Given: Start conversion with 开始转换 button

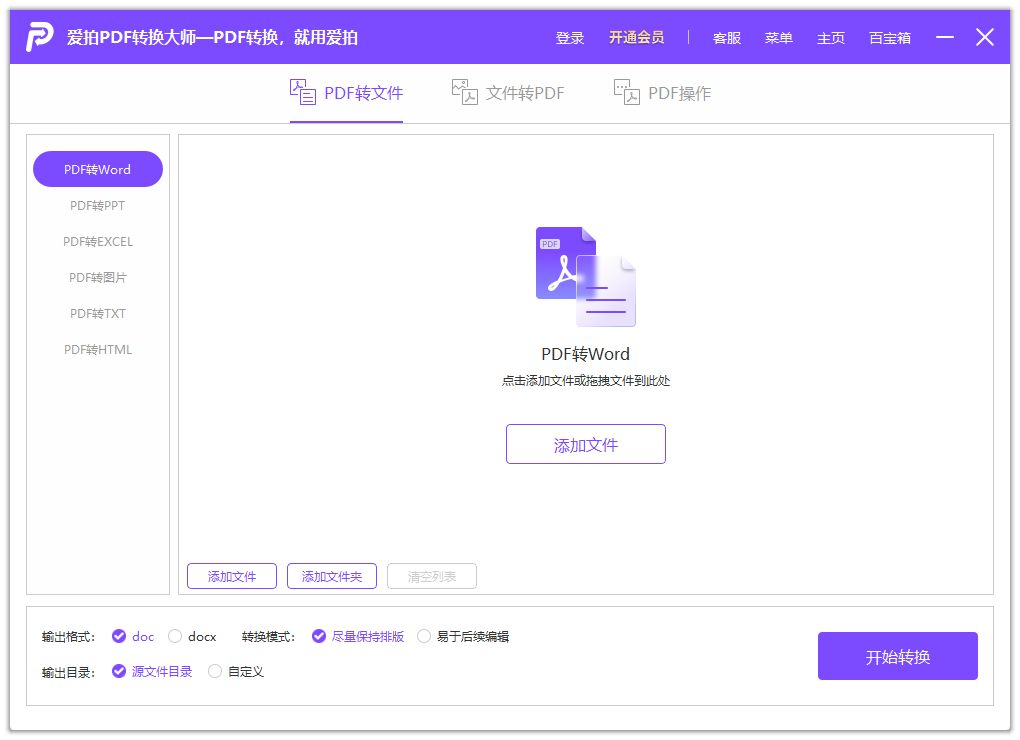Looking at the screenshot, I should (x=897, y=655).
